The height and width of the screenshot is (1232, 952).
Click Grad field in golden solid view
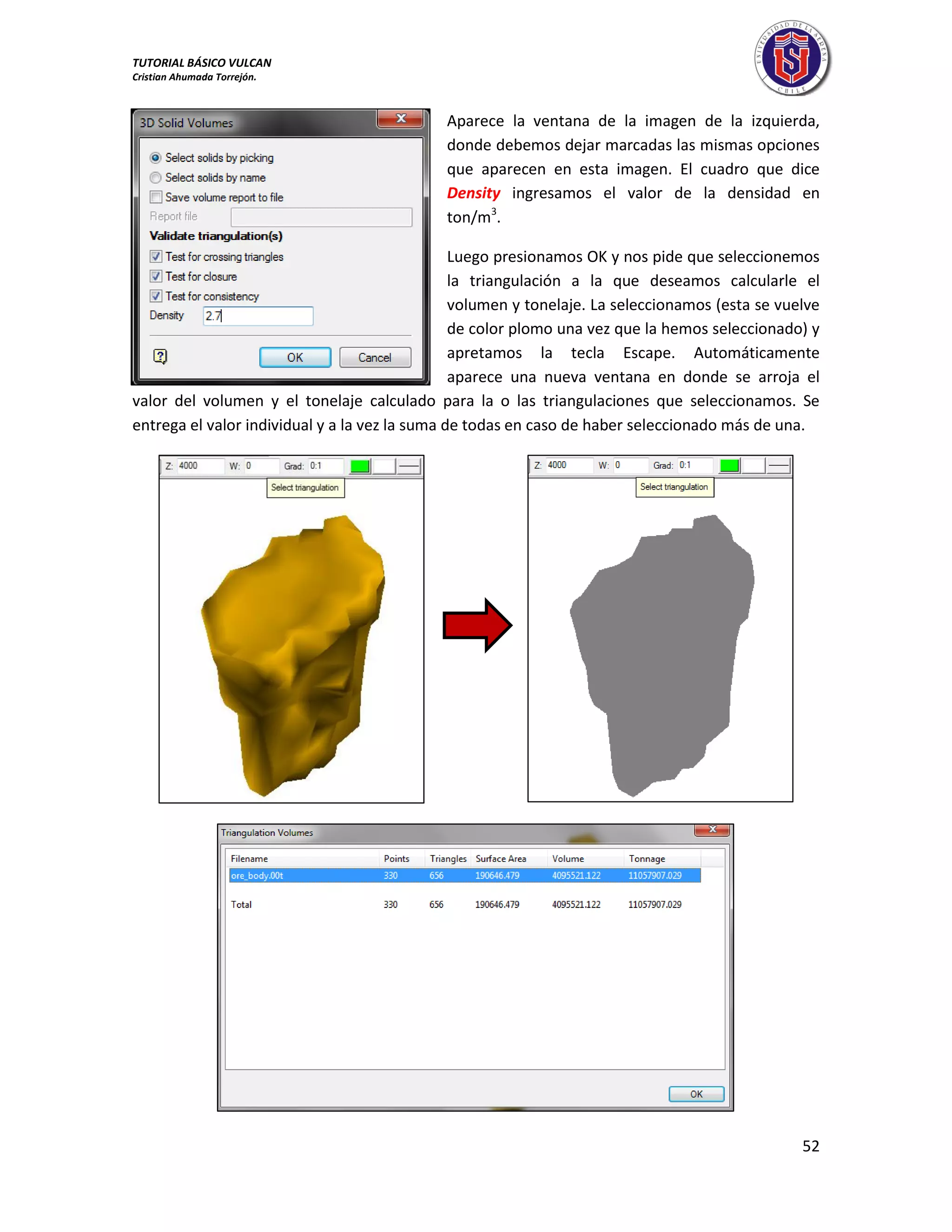[x=325, y=466]
